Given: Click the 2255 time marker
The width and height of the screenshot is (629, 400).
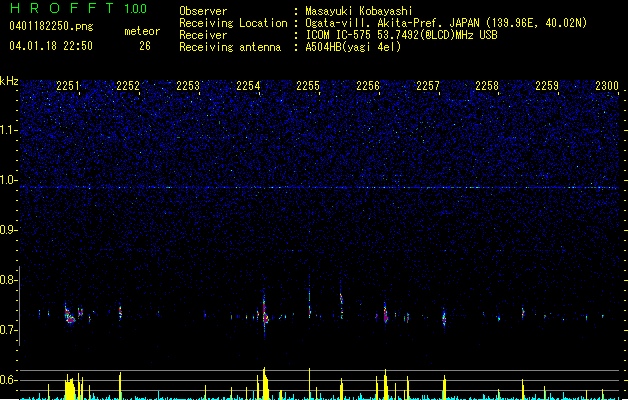Looking at the screenshot, I should coord(308,86).
